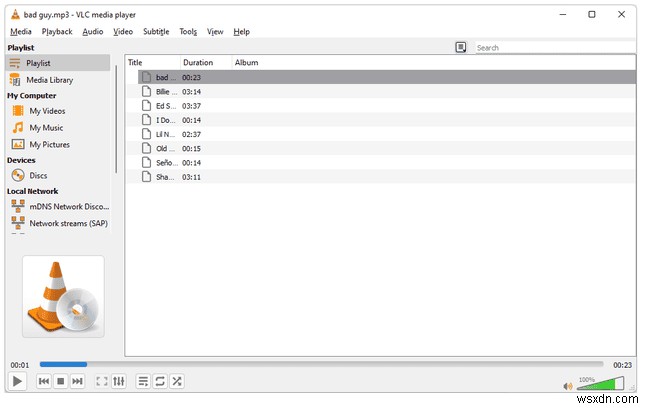Open the Tools menu
Viewport: 650px width, 409px height.
tap(188, 31)
